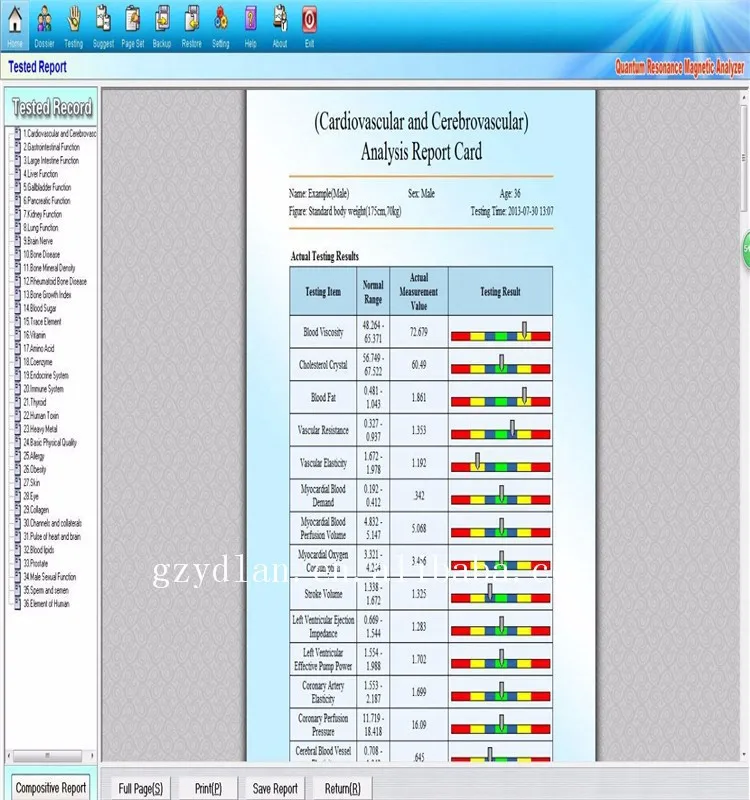Viewport: 750px width, 800px height.
Task: Select the Coenzyme record
Action: (x=38, y=362)
